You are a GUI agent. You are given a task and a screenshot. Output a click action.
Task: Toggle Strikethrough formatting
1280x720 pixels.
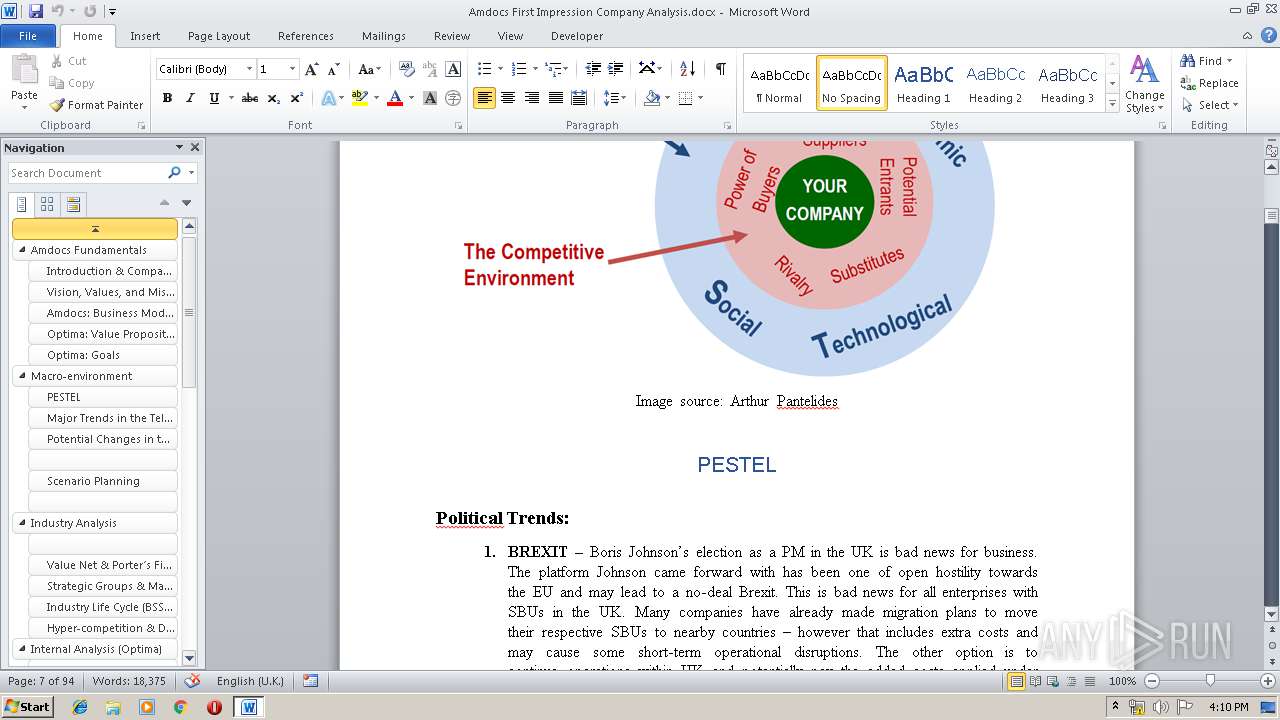pyautogui.click(x=250, y=98)
